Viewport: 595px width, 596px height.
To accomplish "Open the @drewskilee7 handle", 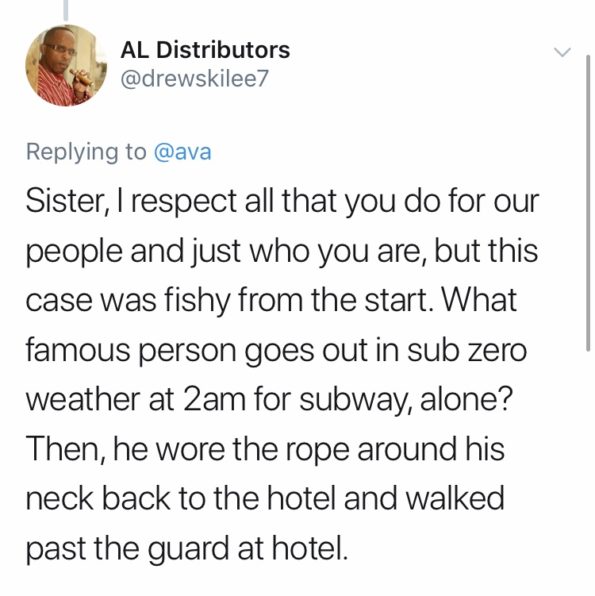I will click(194, 78).
